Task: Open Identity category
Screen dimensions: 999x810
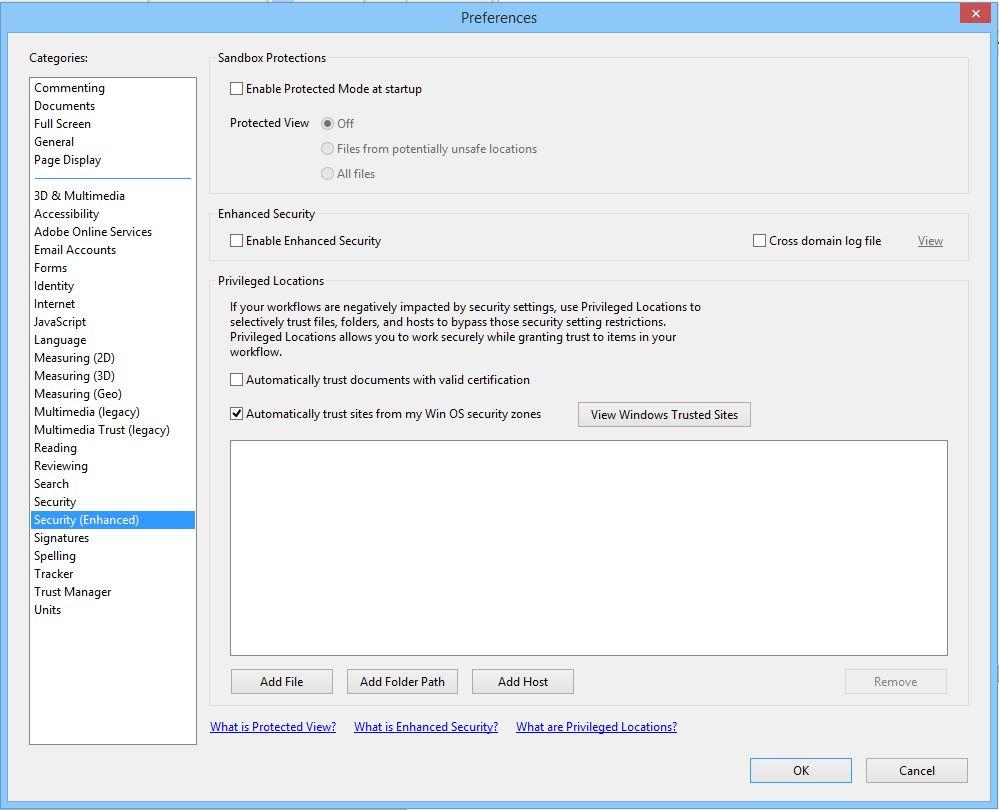Action: coord(113,286)
